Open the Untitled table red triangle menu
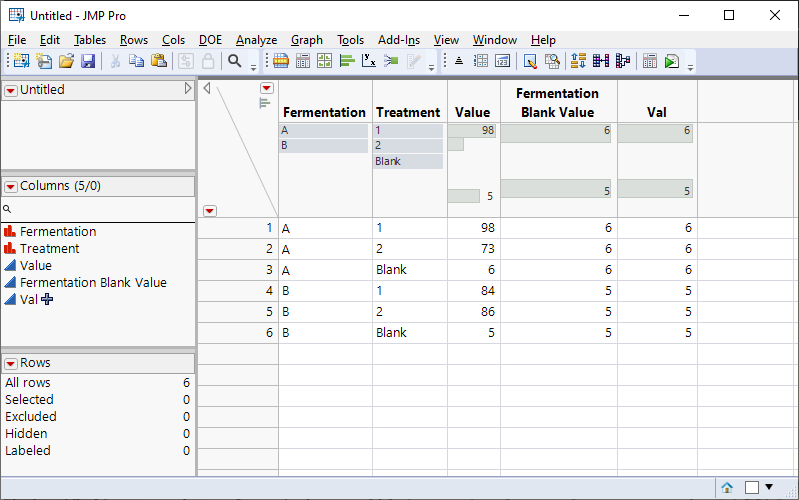 [x=11, y=90]
